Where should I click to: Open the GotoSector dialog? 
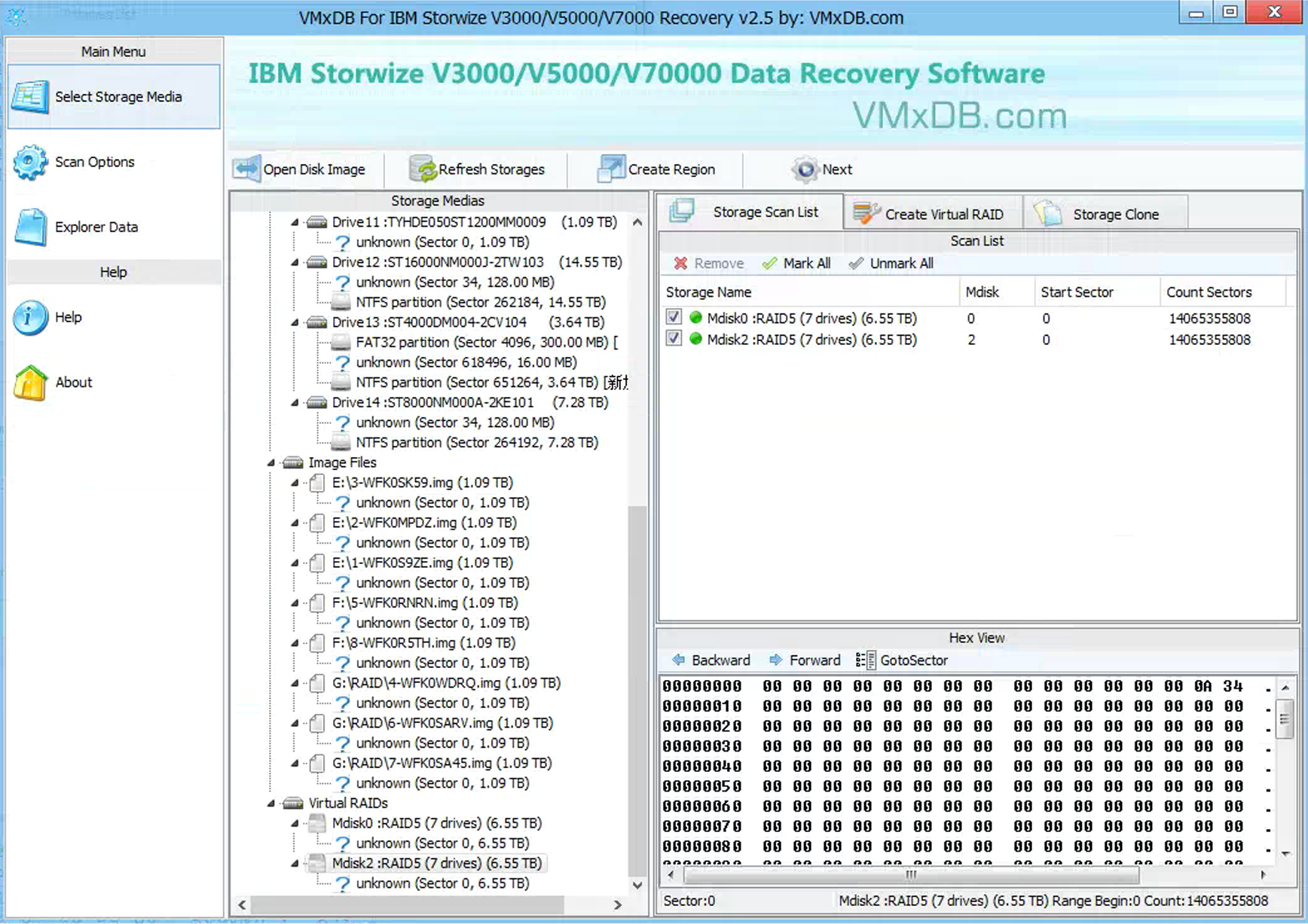902,660
